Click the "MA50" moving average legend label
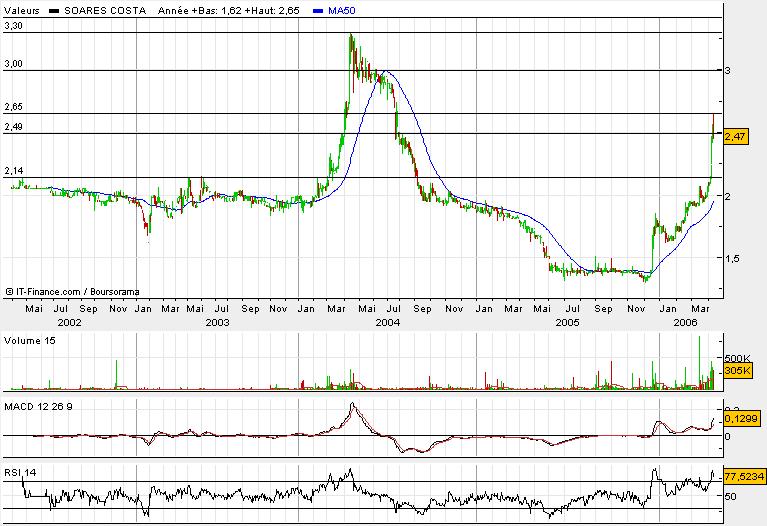This screenshot has height=526, width=767. click(x=341, y=10)
